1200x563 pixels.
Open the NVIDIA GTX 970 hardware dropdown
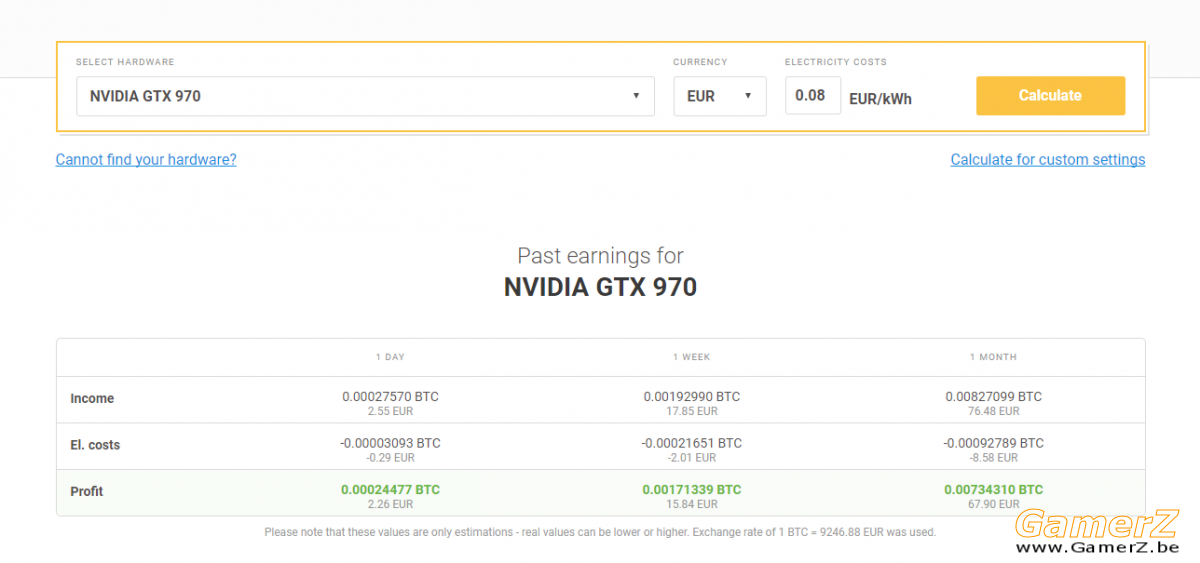coord(365,96)
